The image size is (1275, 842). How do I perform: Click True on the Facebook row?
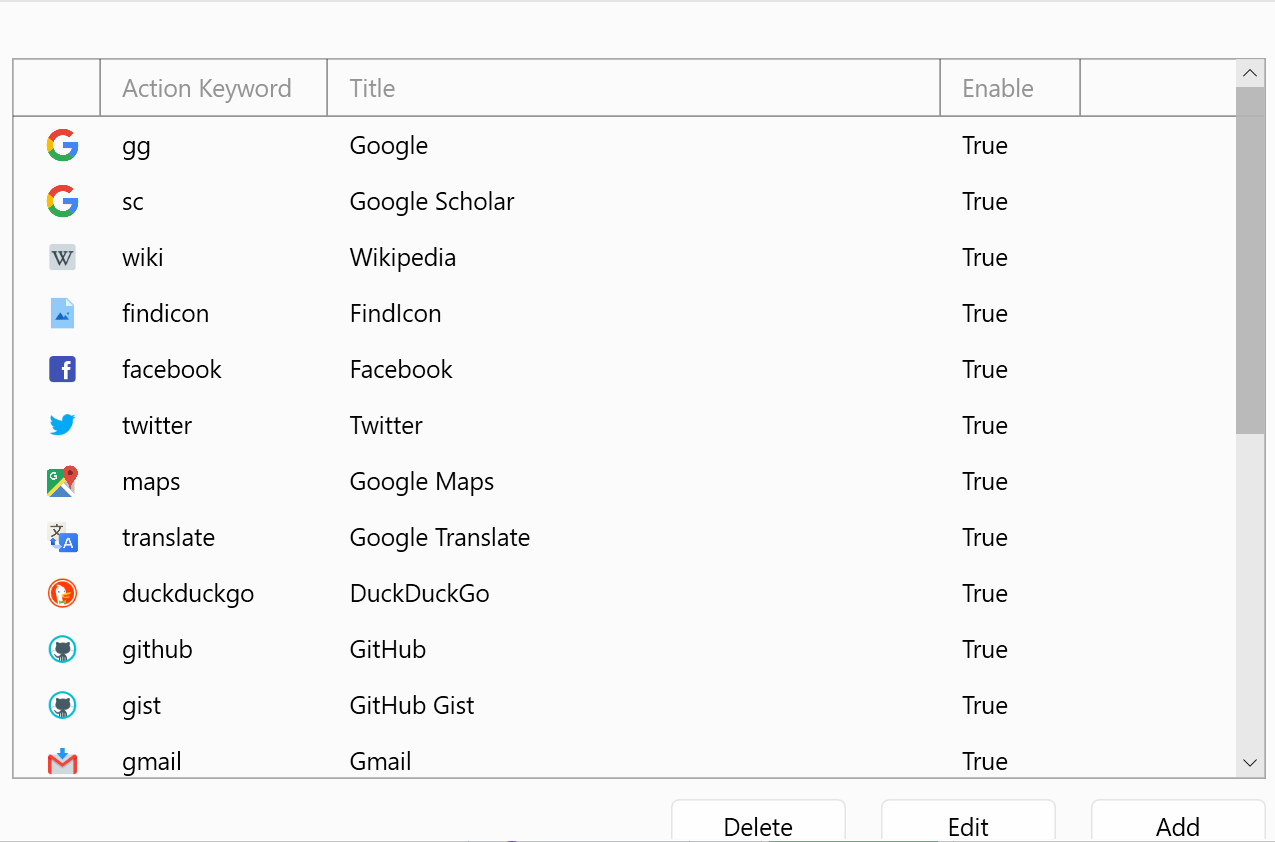984,369
